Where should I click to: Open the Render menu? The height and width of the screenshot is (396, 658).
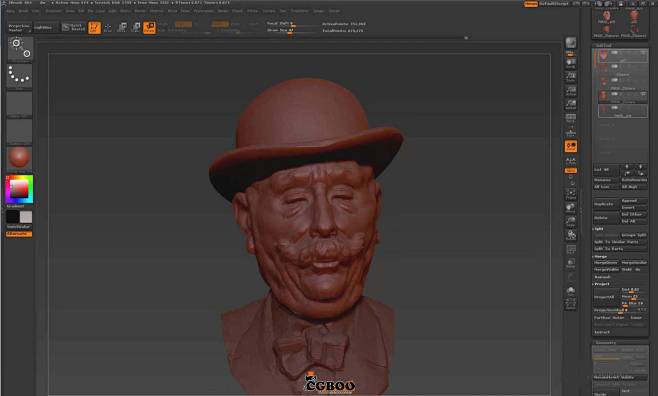(x=222, y=11)
